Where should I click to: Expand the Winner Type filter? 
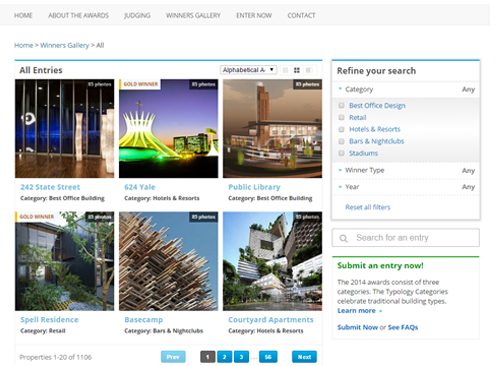tap(406, 170)
